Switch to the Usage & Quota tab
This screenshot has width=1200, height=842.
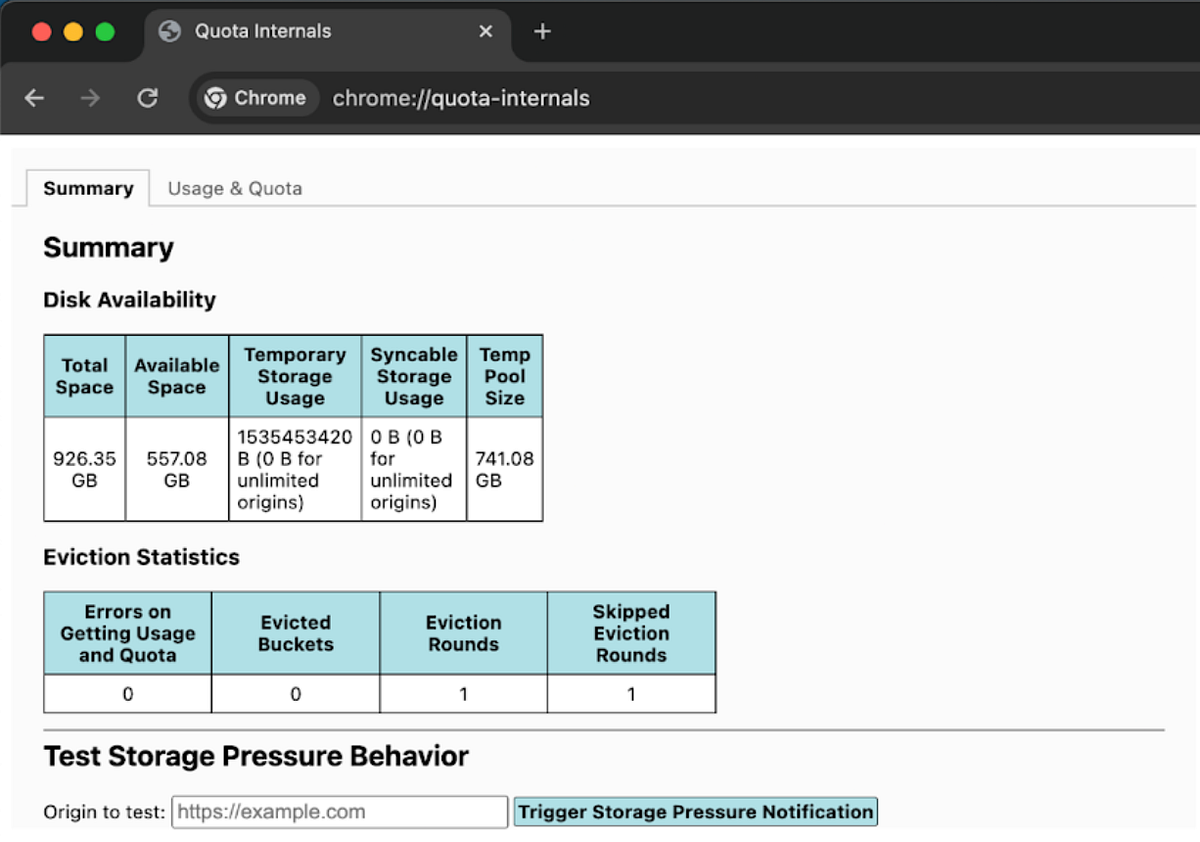(x=234, y=188)
